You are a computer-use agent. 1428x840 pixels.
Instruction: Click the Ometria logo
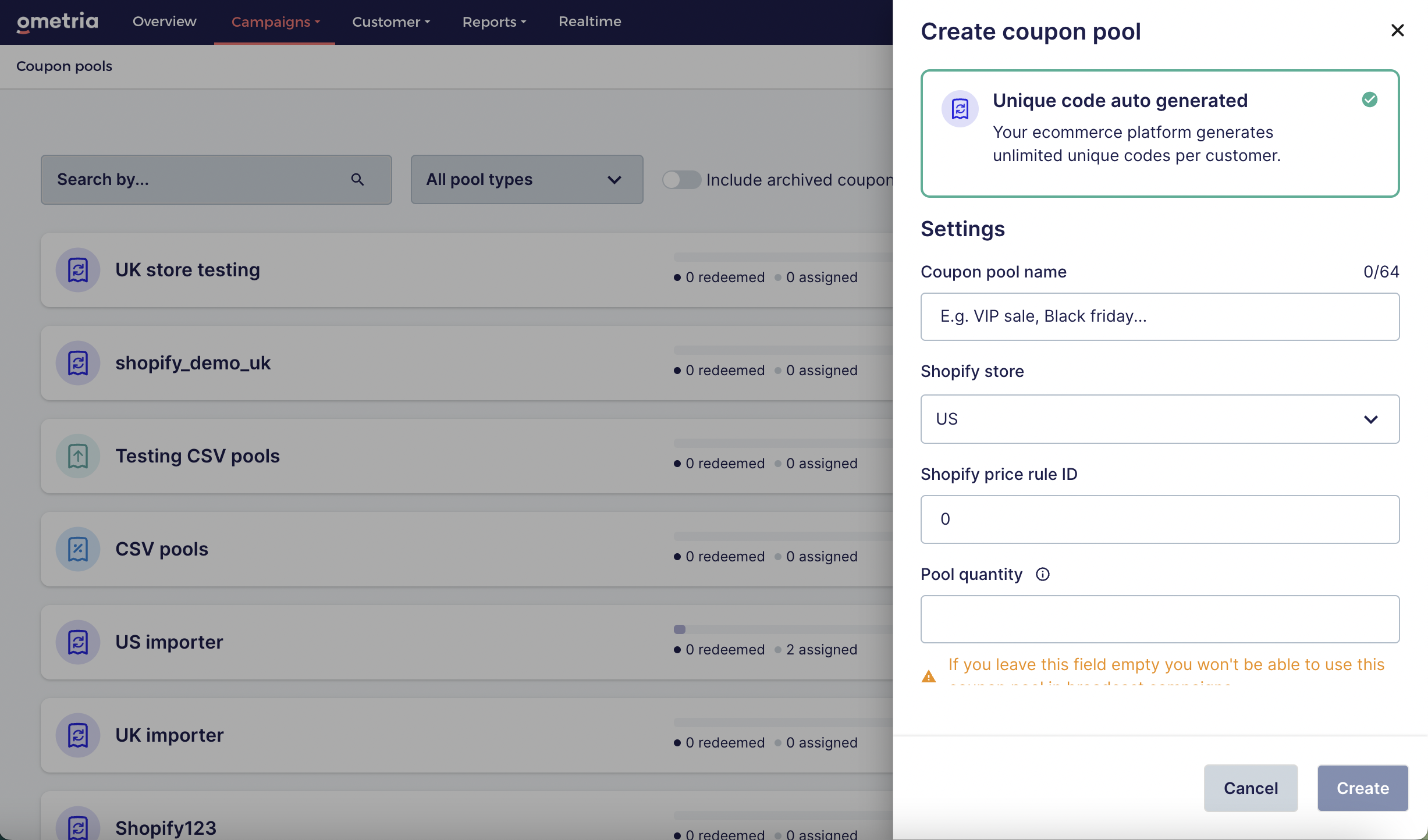coord(57,22)
